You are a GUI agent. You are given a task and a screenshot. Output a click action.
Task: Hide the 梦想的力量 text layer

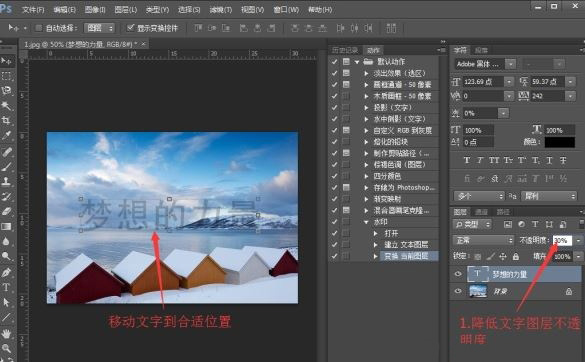point(458,274)
